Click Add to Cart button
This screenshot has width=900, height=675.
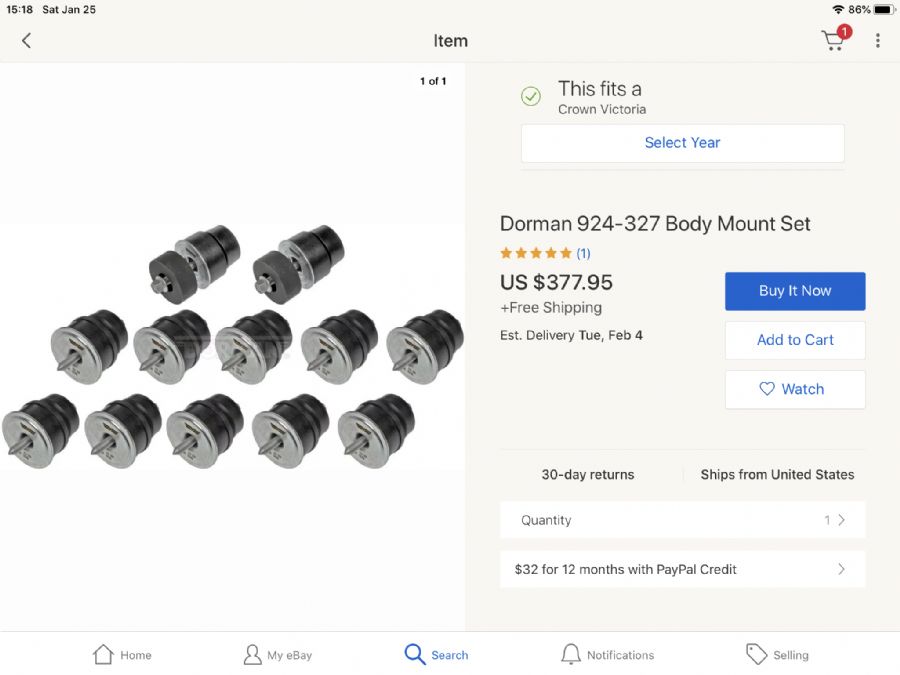795,340
